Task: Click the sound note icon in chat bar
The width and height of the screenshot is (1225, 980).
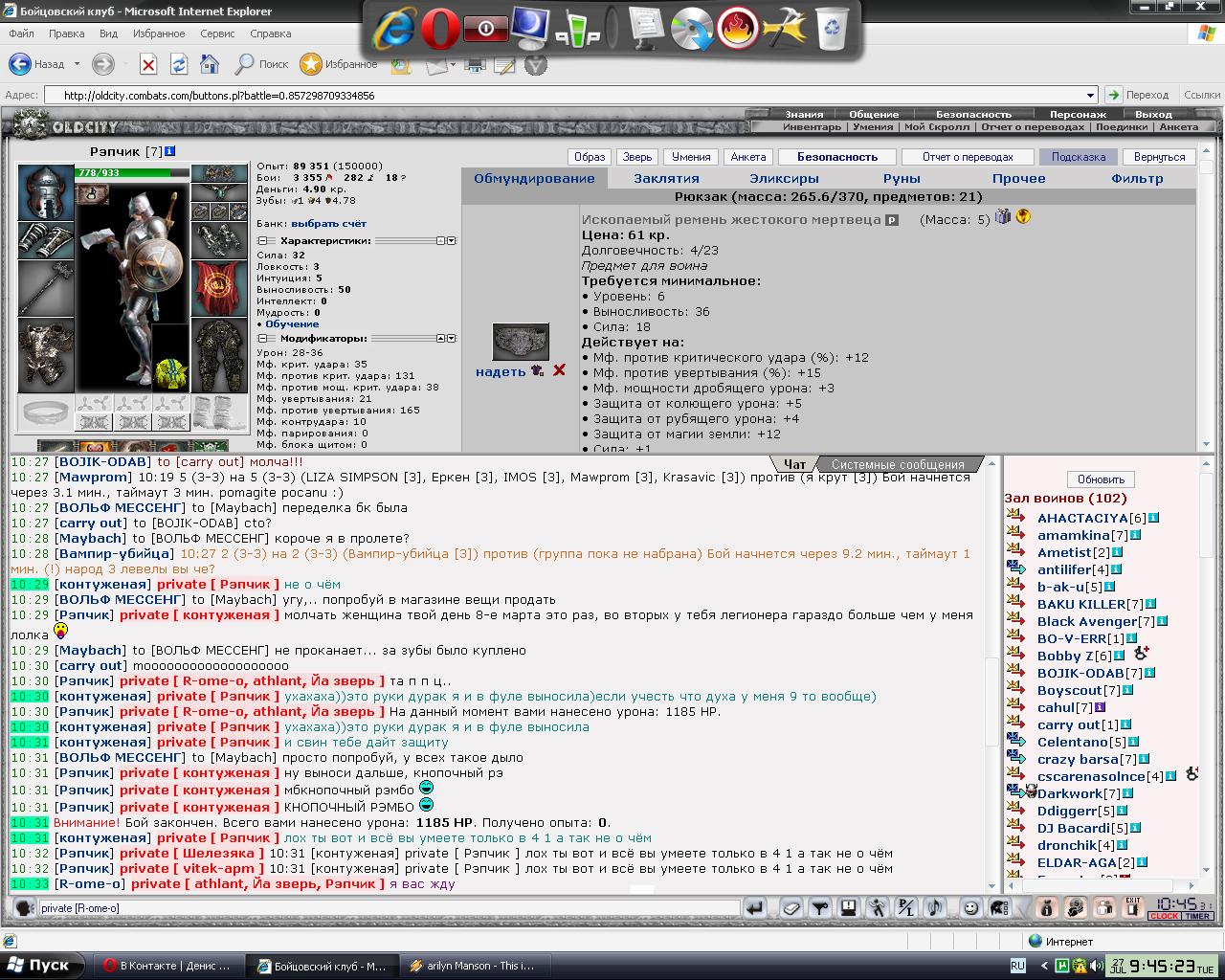Action: tap(935, 908)
